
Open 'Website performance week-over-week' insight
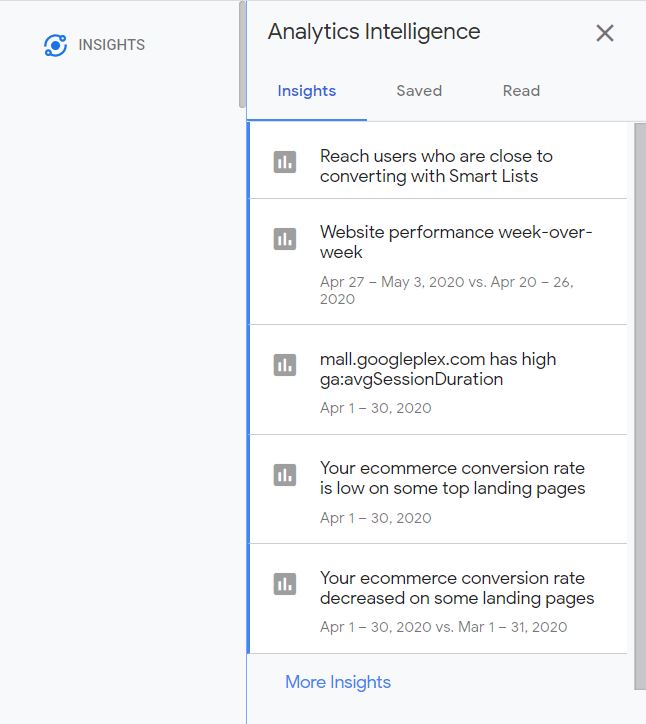[x=438, y=262]
